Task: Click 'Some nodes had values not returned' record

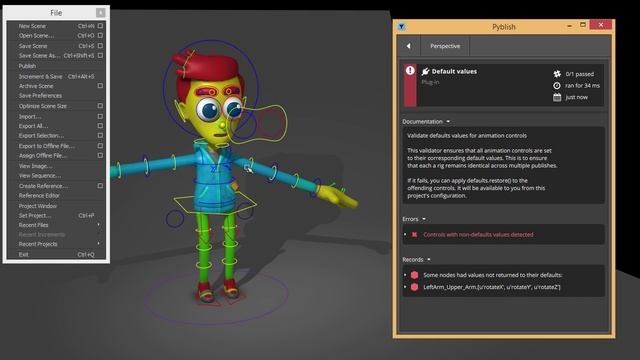Action: (493, 275)
